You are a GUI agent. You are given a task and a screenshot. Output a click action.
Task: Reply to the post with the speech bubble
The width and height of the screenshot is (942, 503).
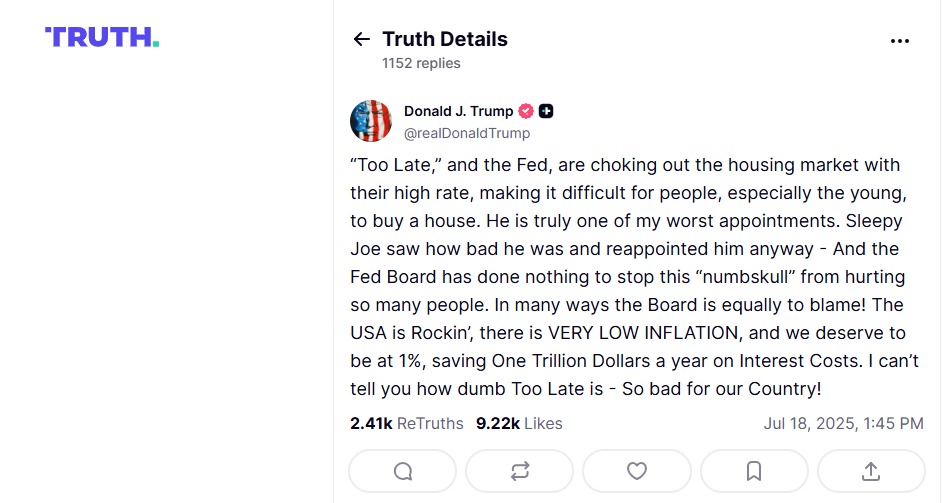click(x=403, y=471)
